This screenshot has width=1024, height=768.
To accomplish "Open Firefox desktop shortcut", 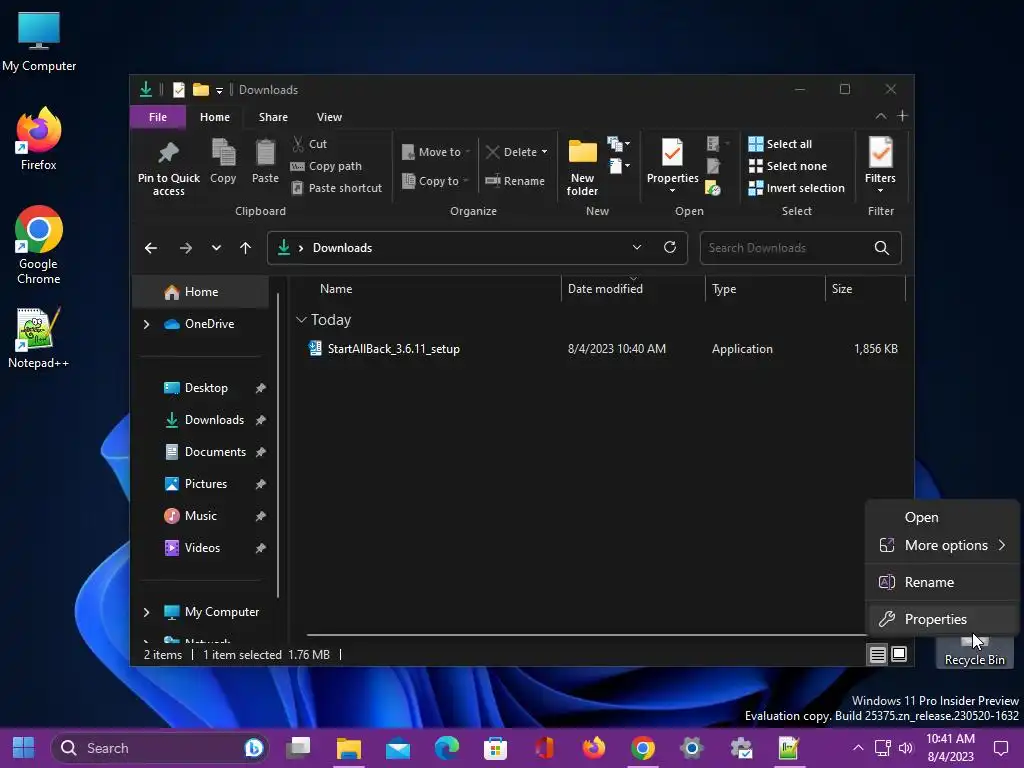I will click(39, 139).
